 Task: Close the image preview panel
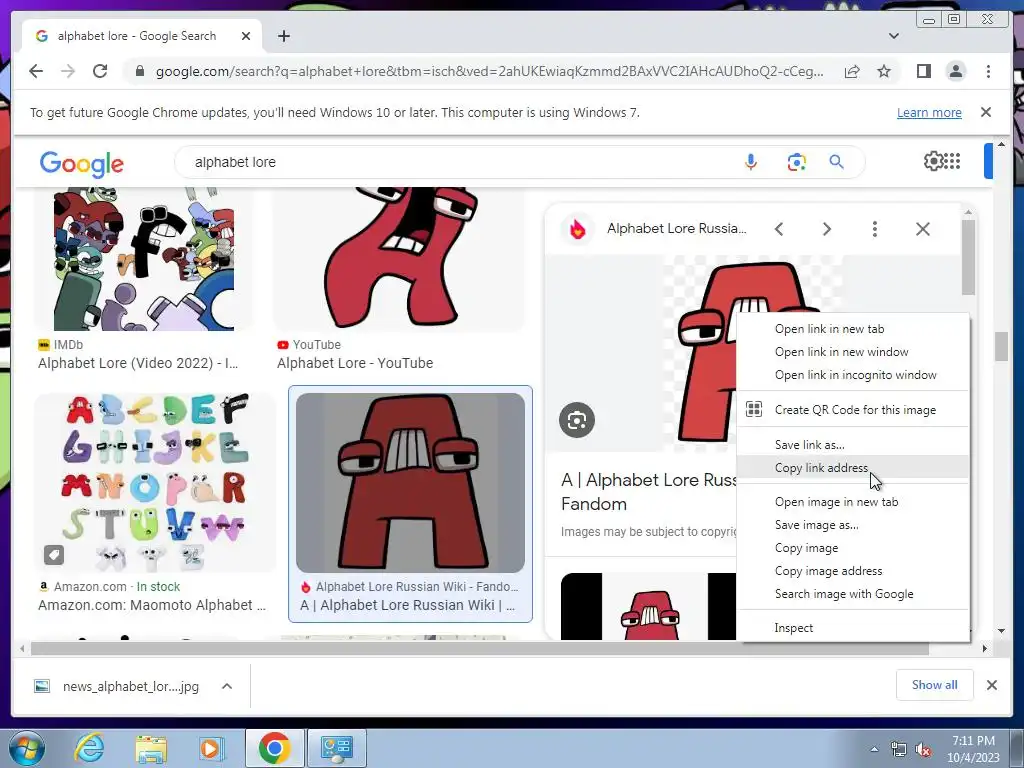point(922,229)
